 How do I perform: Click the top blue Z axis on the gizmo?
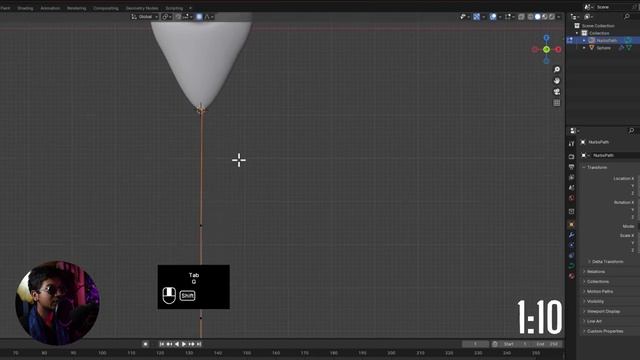coord(546,38)
